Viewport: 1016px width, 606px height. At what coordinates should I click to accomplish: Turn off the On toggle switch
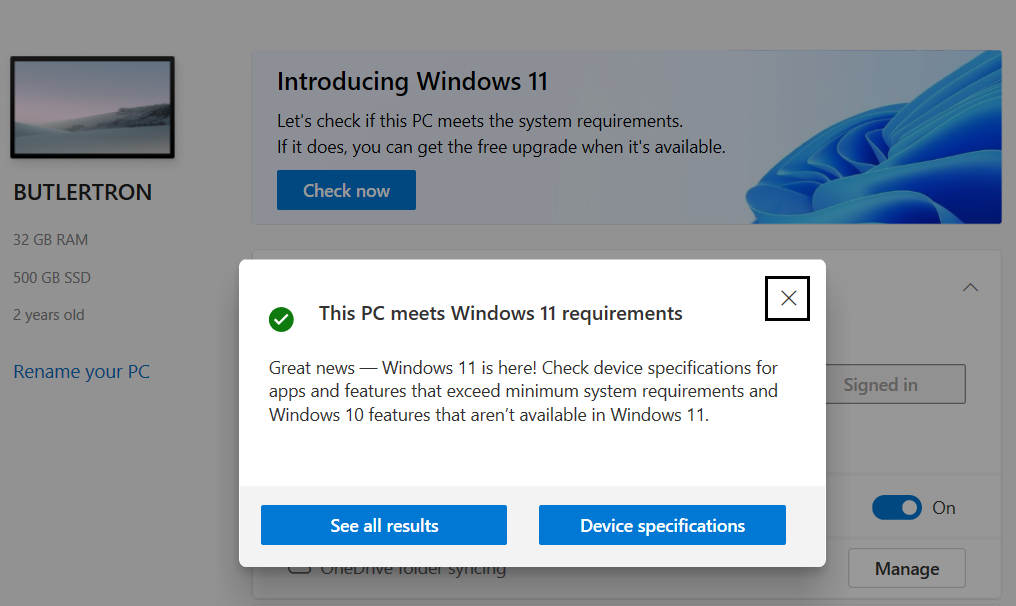897,508
